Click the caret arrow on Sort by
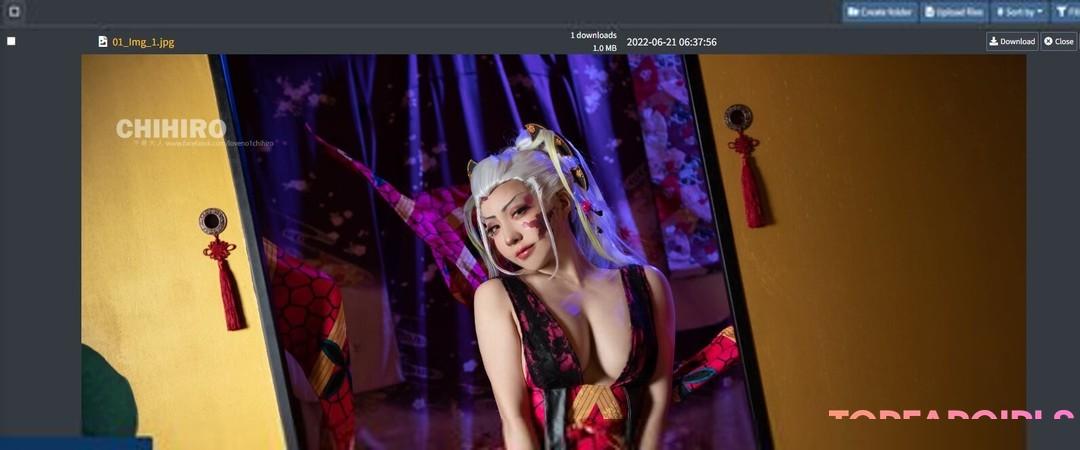1080x450 pixels. 1039,12
